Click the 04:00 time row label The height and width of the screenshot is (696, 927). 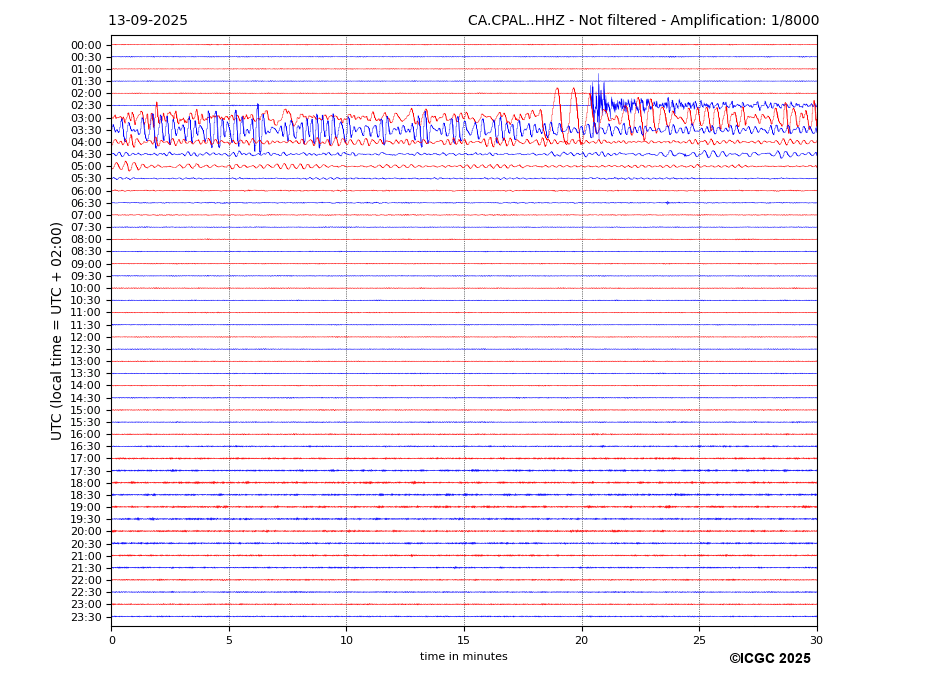coord(86,143)
